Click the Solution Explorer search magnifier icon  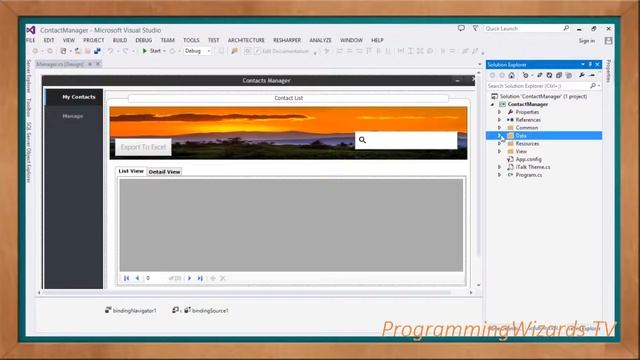pyautogui.click(x=593, y=86)
